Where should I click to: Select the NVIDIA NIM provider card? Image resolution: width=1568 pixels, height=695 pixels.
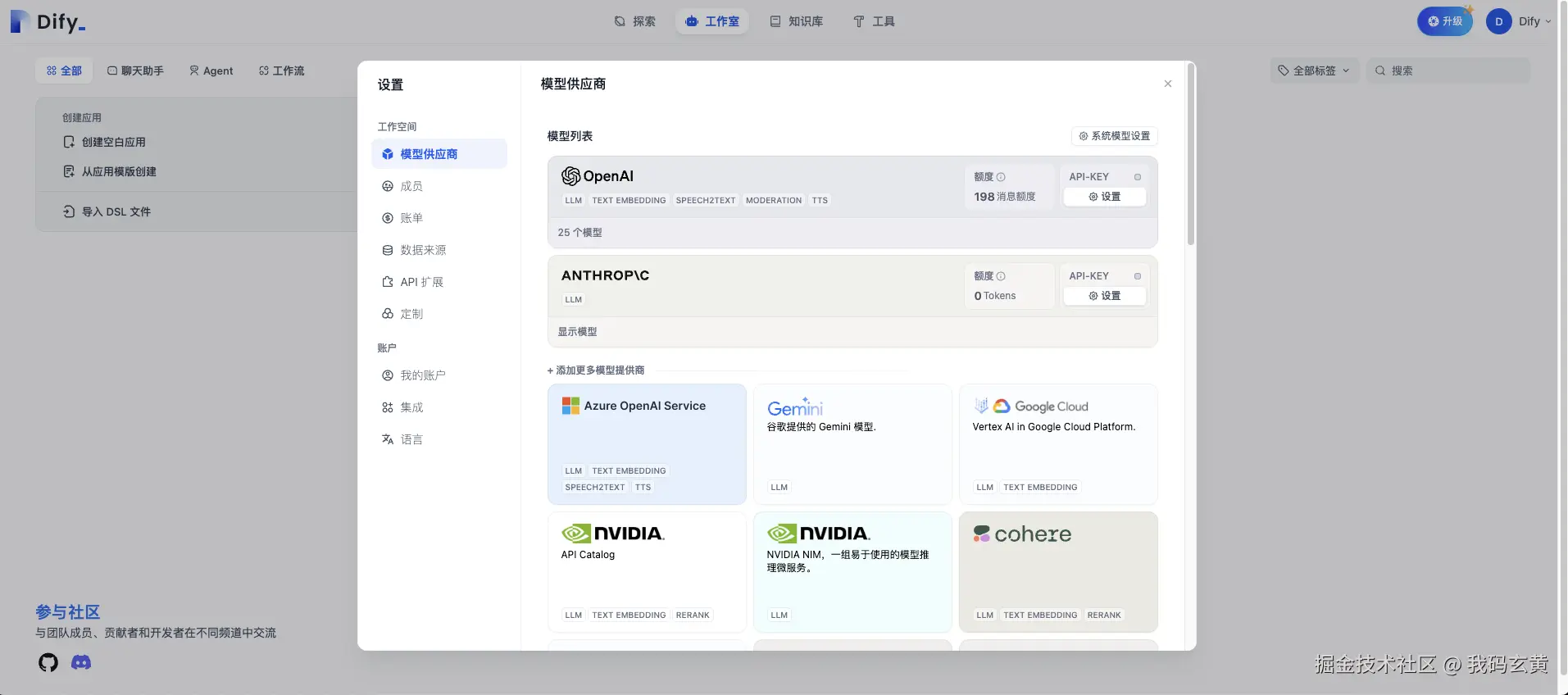[x=852, y=572]
